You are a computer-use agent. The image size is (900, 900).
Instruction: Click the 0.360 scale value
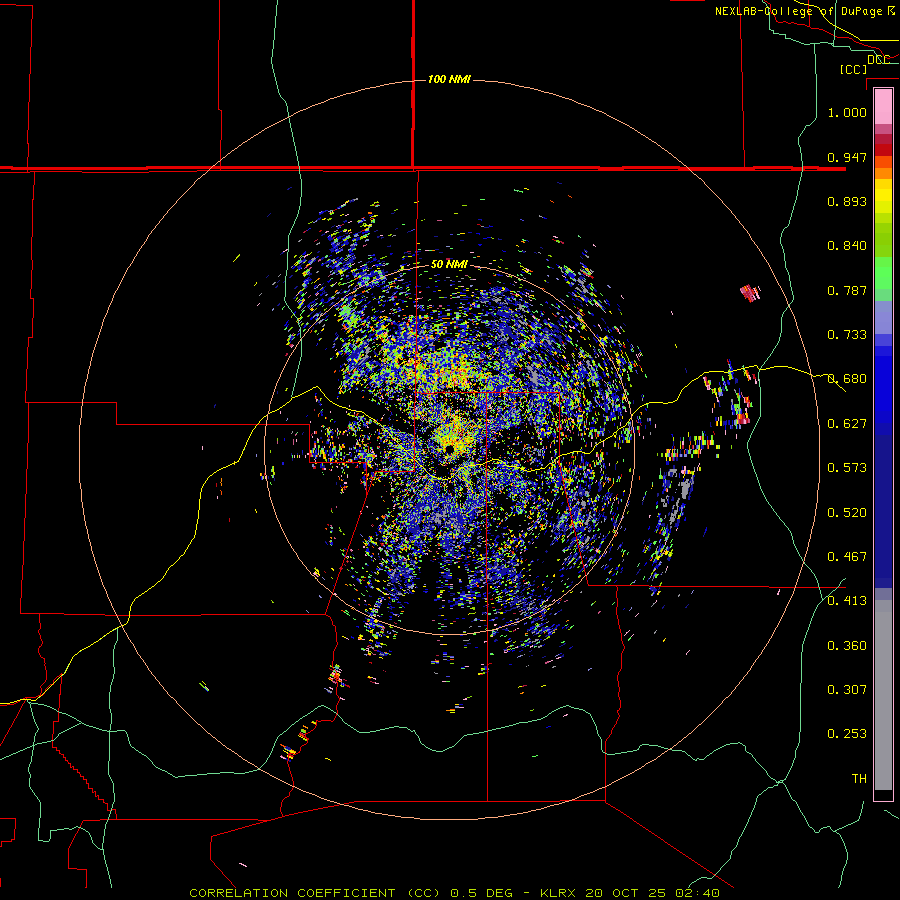coord(847,646)
